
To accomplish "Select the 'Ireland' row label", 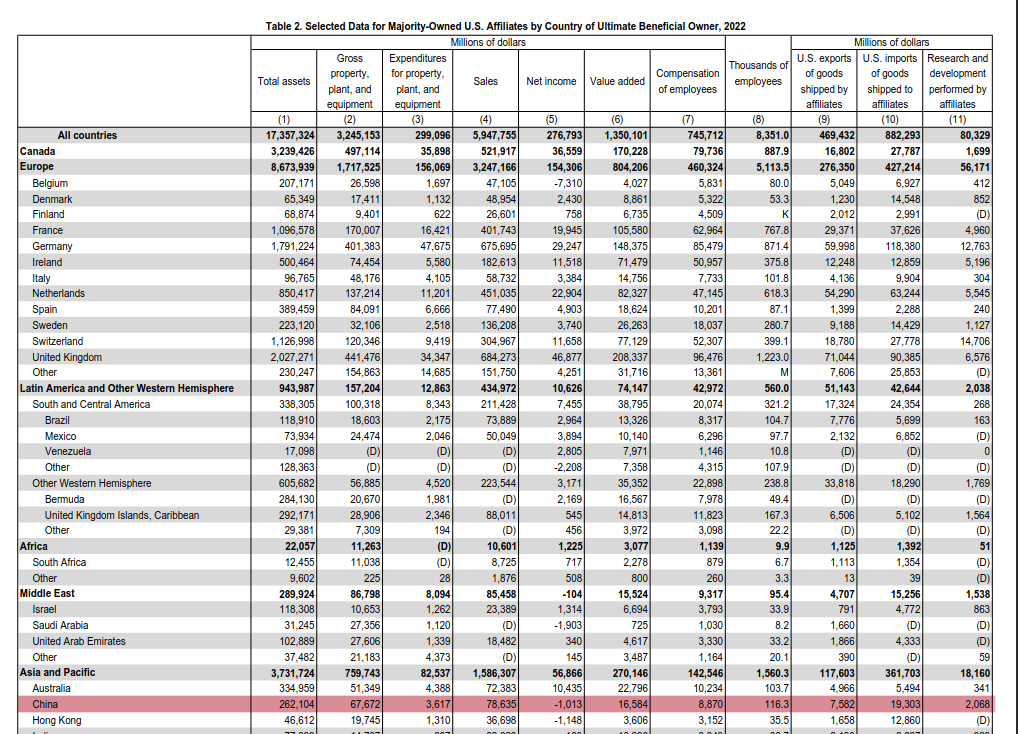I will (47, 262).
